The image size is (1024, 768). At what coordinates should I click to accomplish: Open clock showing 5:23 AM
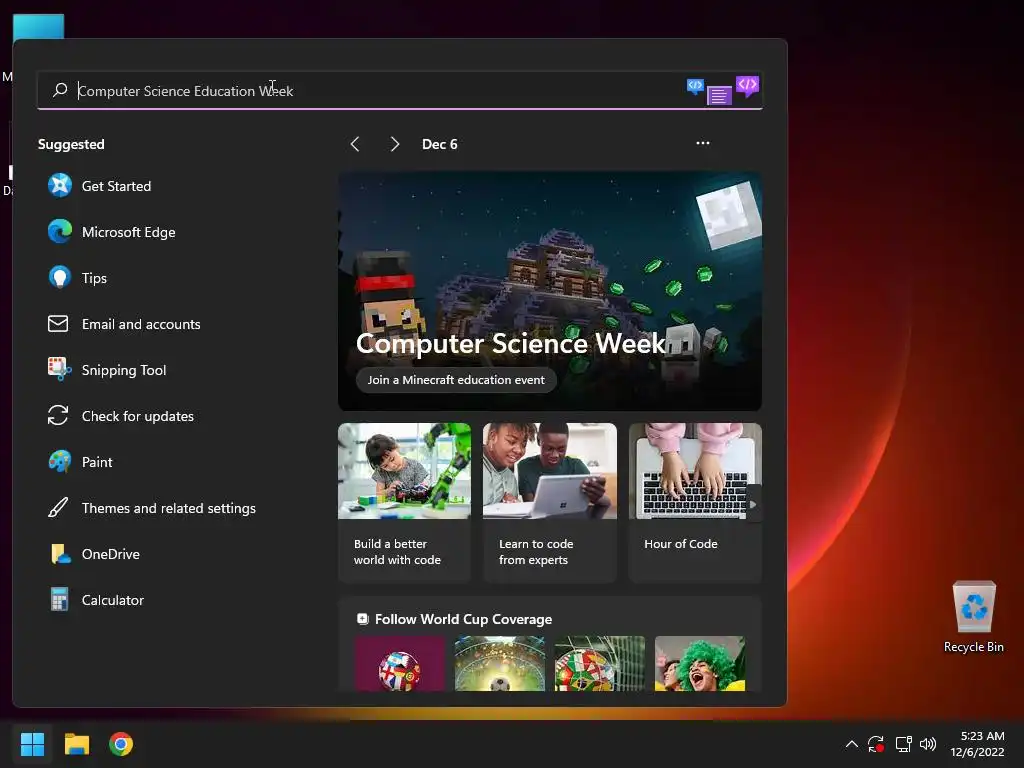coord(977,744)
